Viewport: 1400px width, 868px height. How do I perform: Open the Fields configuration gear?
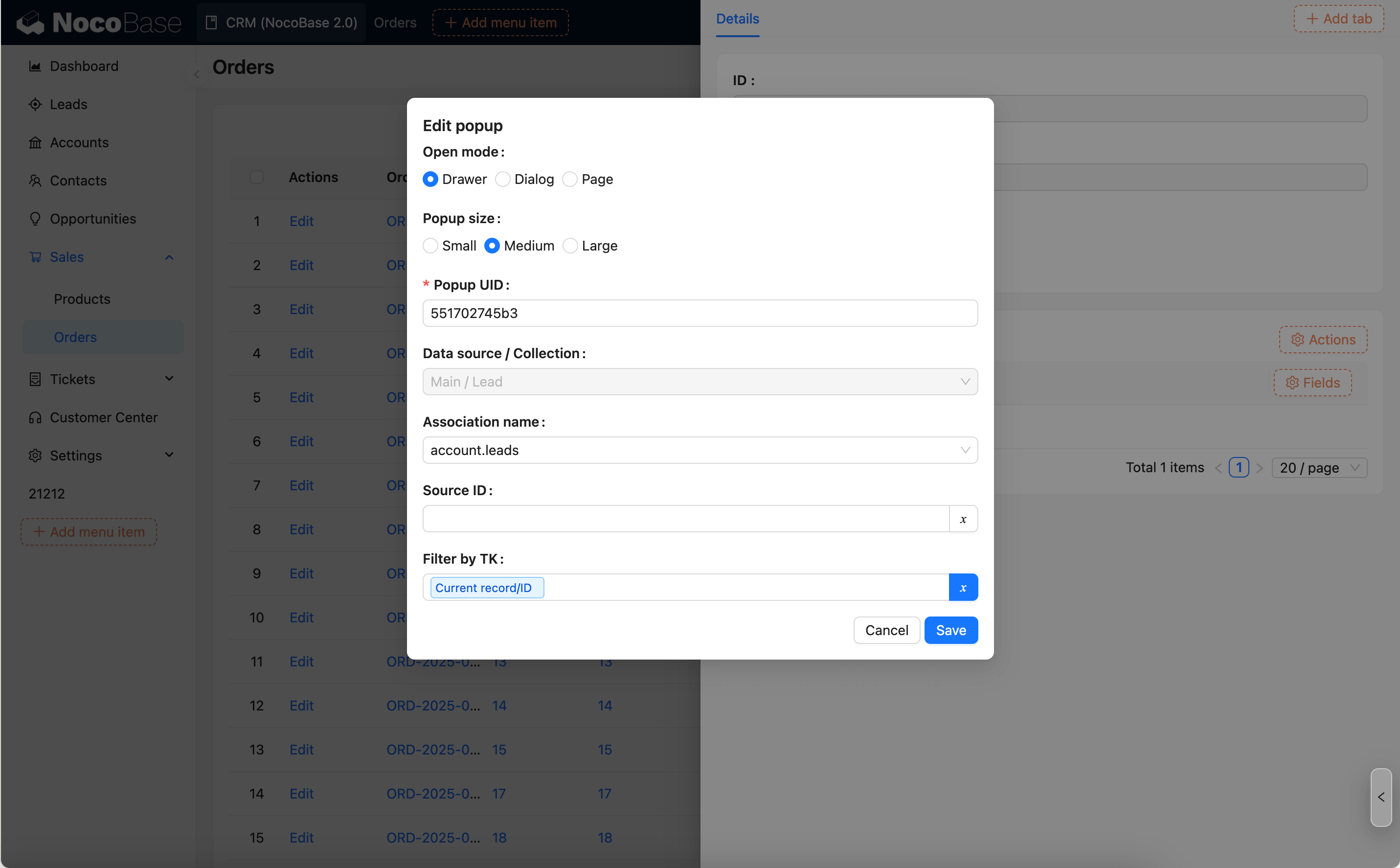pos(1312,382)
